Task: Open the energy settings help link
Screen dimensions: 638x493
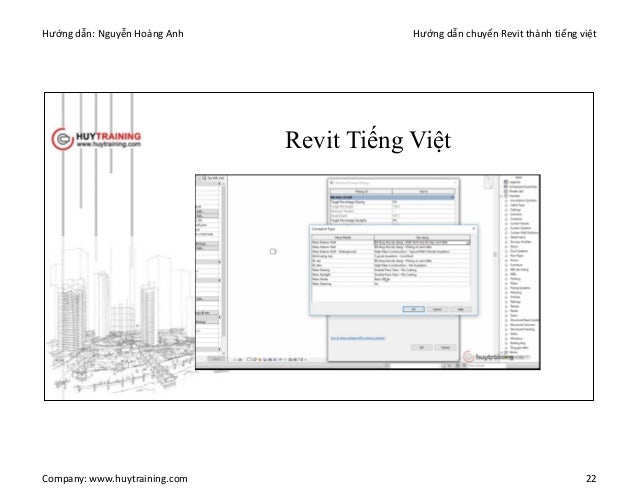Action: coord(358,338)
